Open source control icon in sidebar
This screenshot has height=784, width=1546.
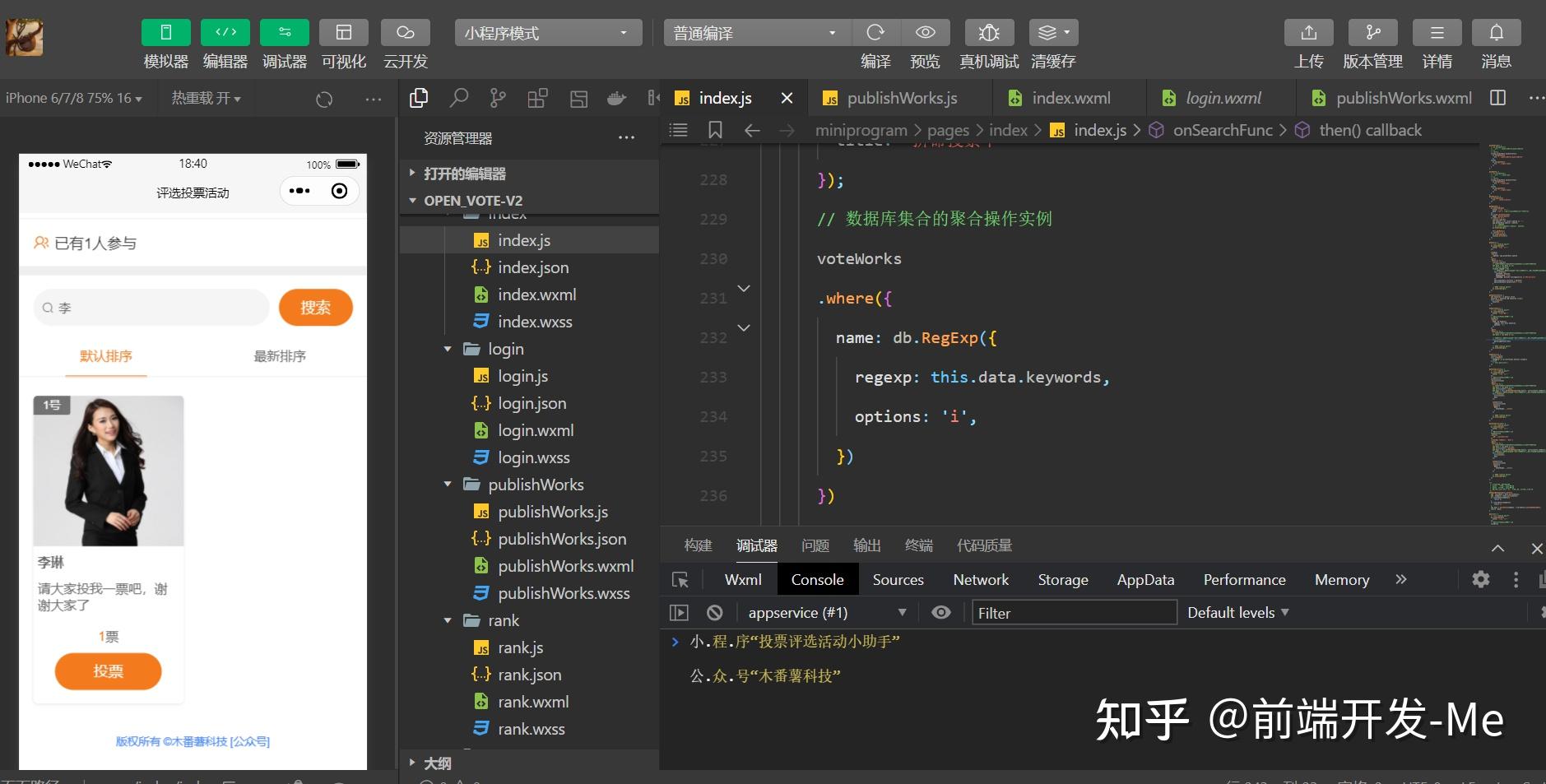click(x=498, y=98)
